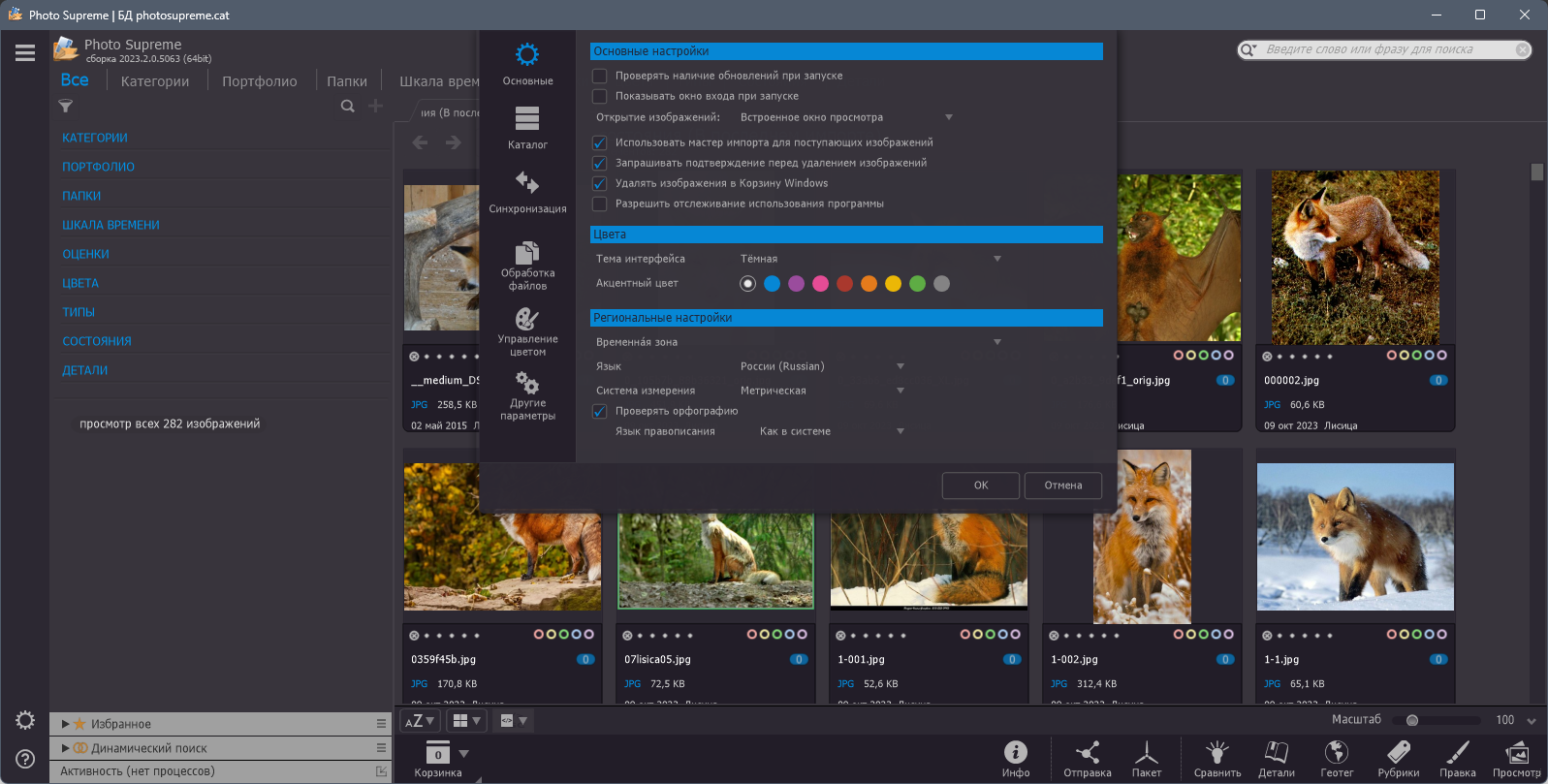Open the thumbnail layout dropdown
The height and width of the screenshot is (784, 1548).
[467, 720]
